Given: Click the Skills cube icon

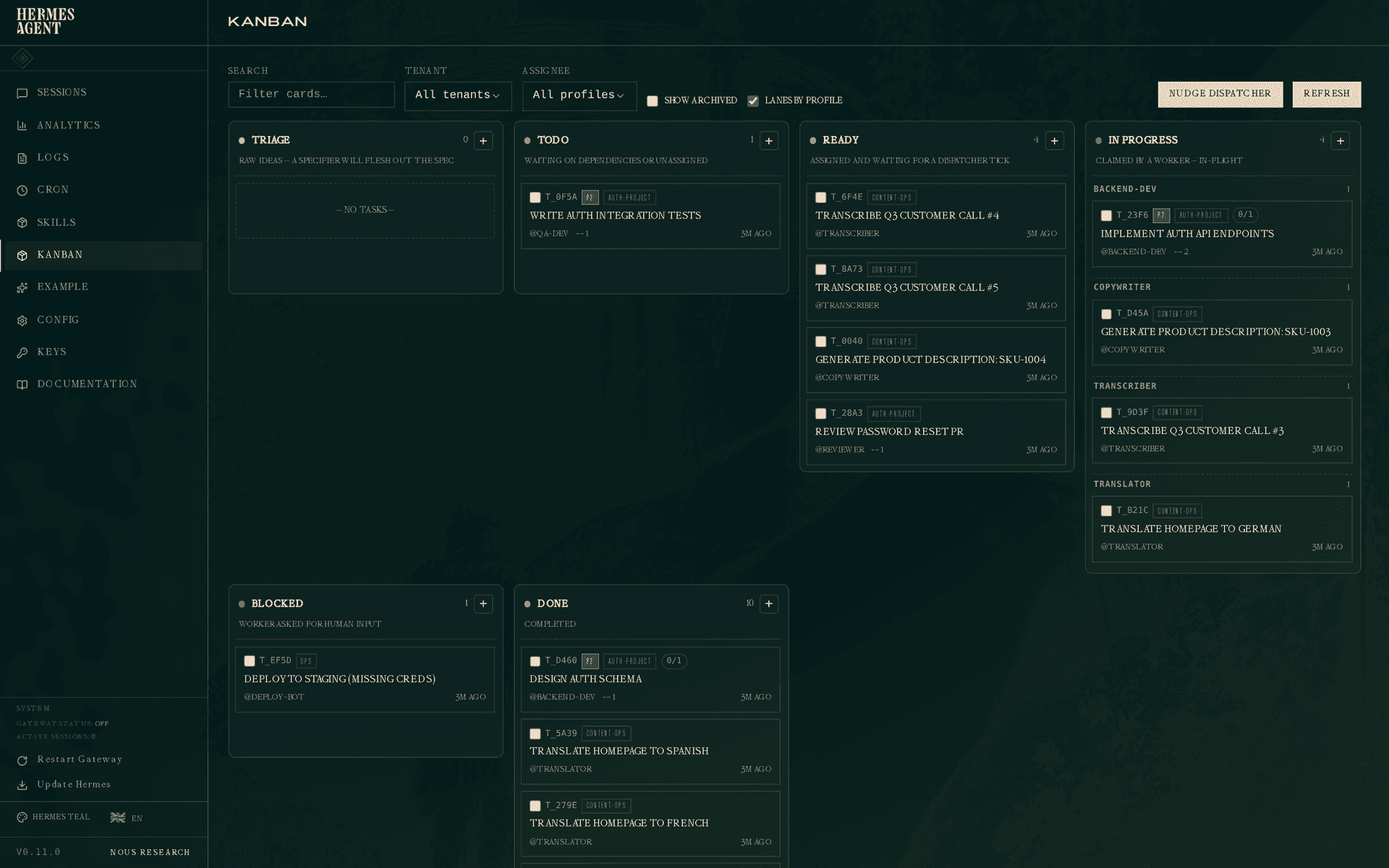Looking at the screenshot, I should (x=22, y=223).
